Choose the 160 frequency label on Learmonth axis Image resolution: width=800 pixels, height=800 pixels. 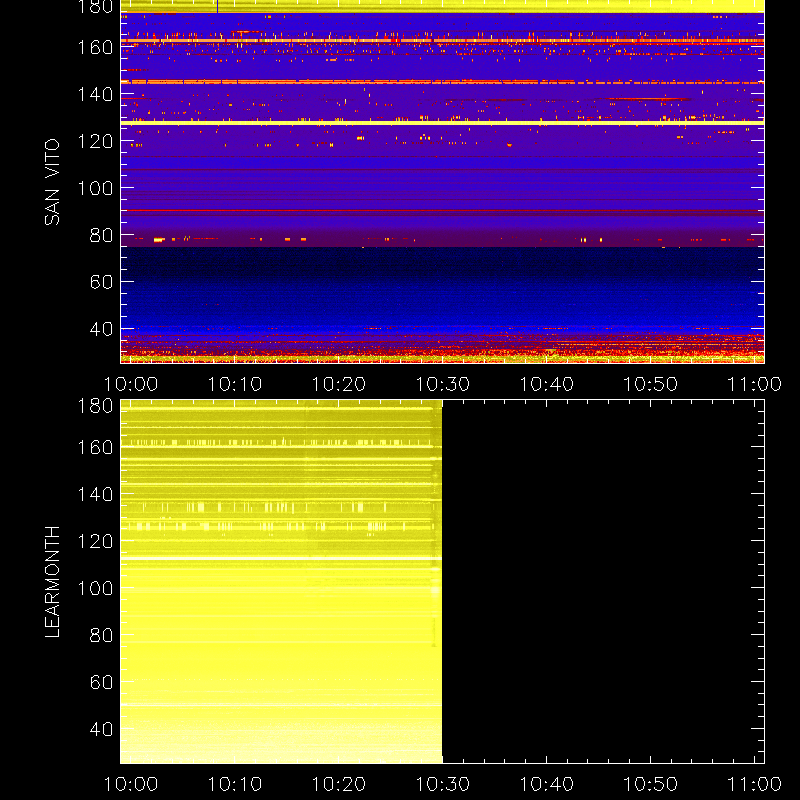pyautogui.click(x=95, y=447)
